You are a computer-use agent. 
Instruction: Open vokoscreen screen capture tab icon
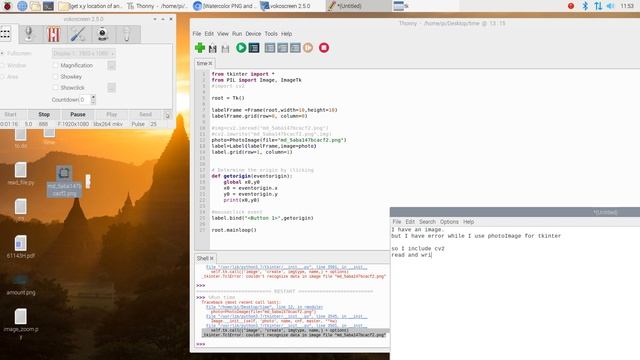[x=6, y=34]
